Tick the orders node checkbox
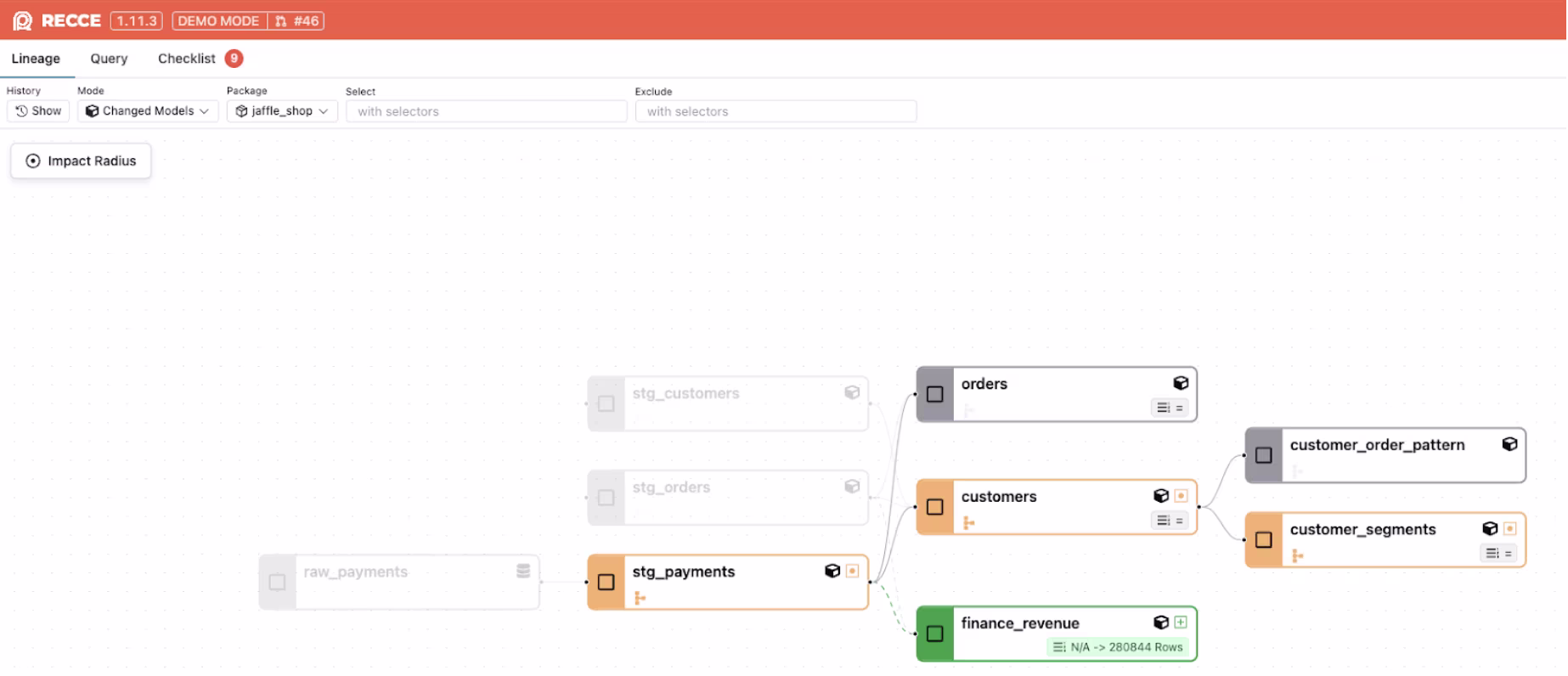 935,394
